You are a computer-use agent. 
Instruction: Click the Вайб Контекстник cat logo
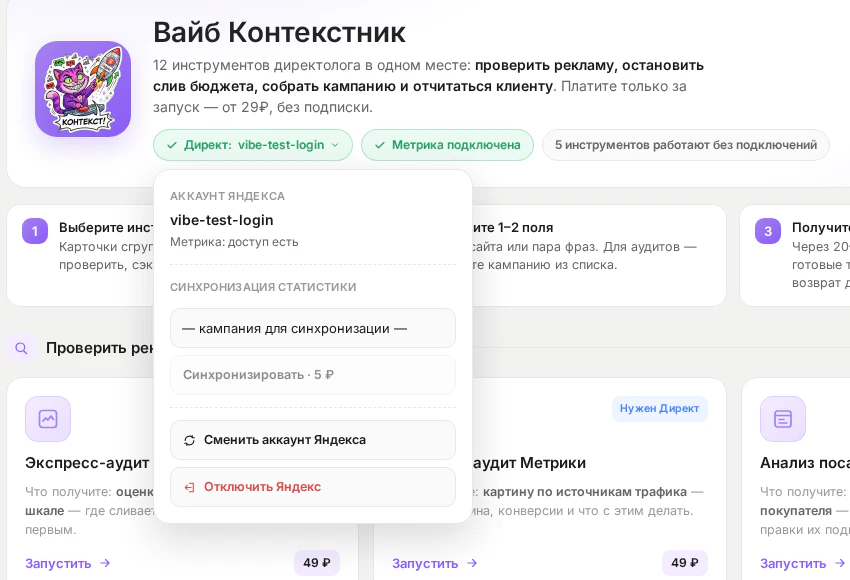point(83,89)
